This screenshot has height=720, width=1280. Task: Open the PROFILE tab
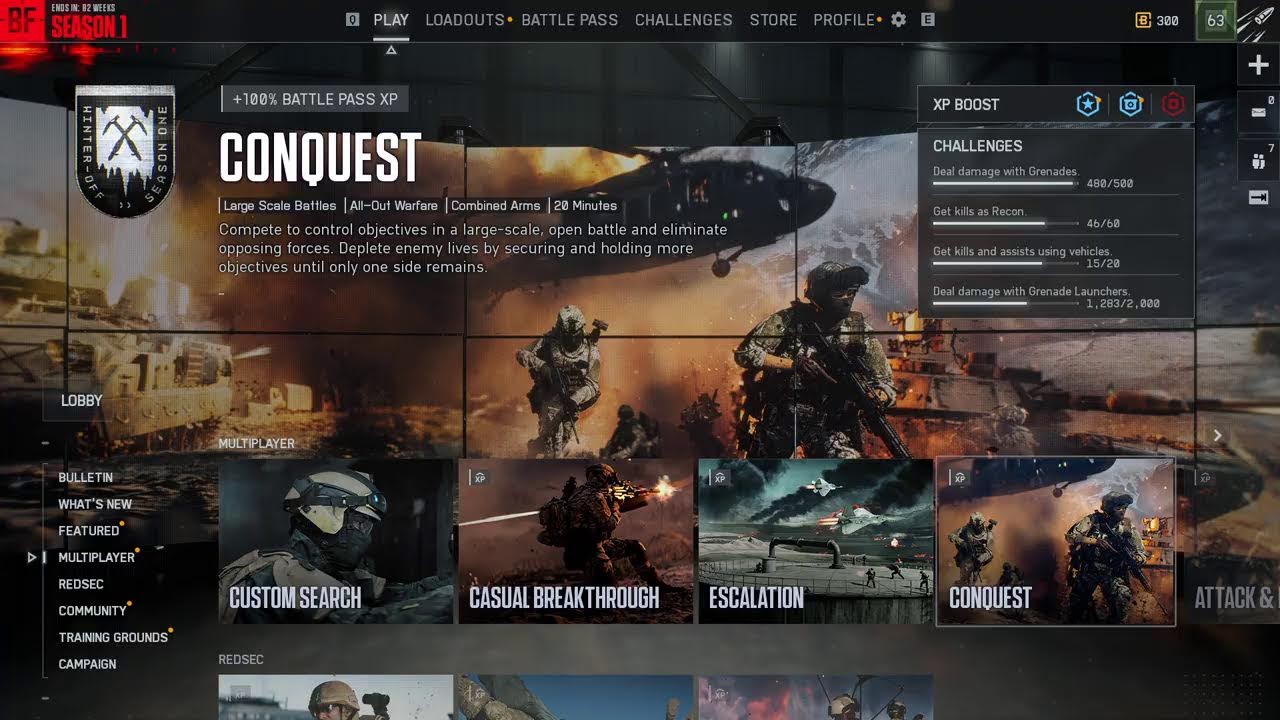pyautogui.click(x=844, y=20)
